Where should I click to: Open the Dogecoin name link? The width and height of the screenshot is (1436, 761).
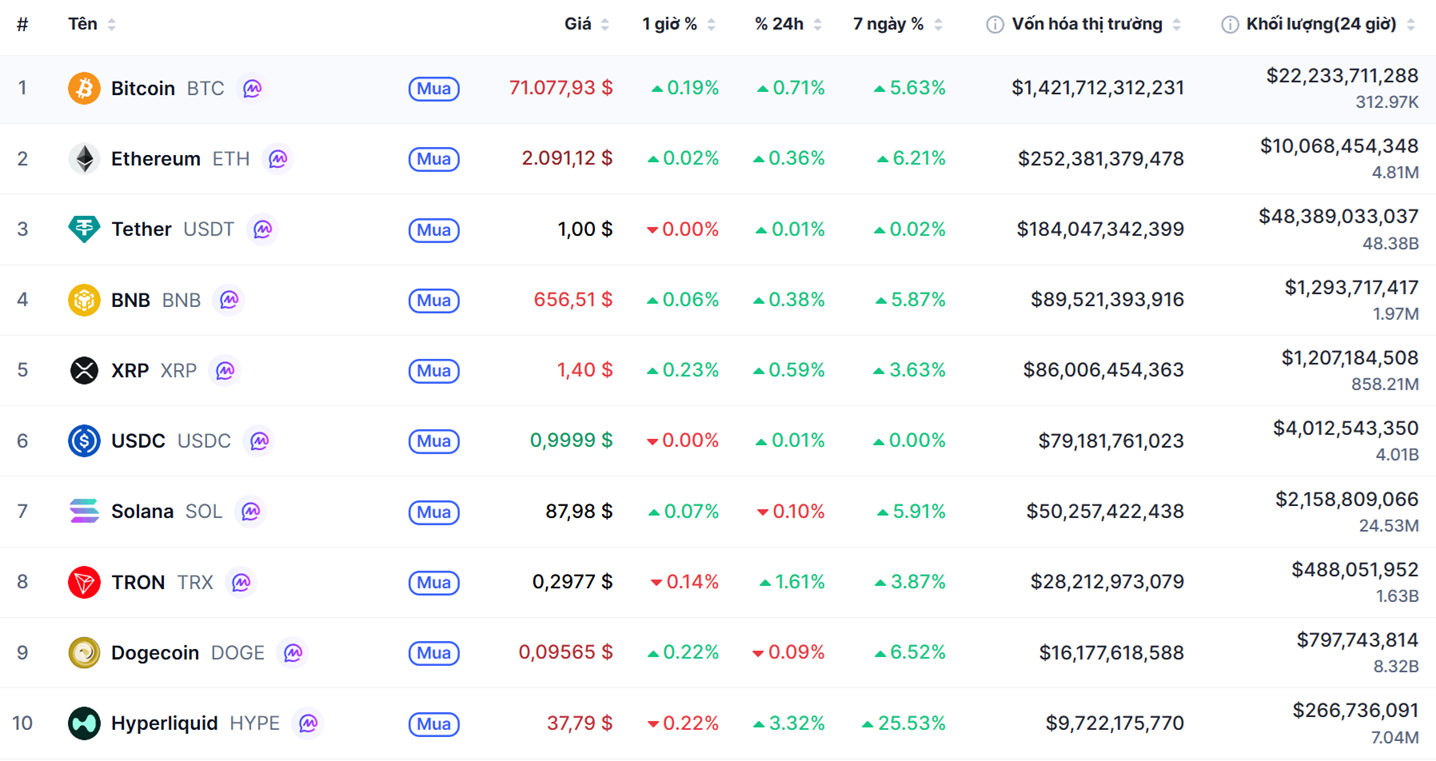coord(155,653)
